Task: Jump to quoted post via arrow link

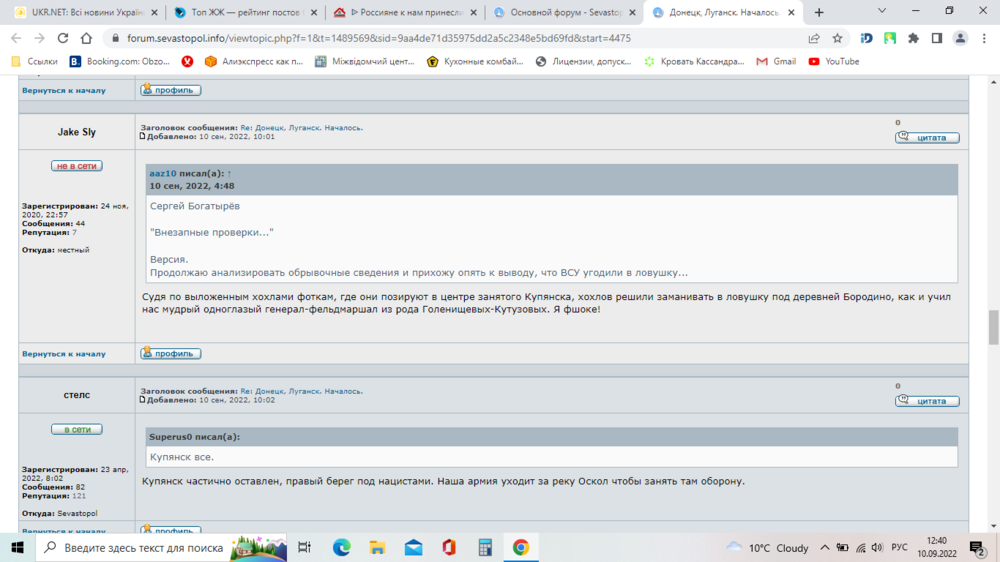Action: (229, 174)
